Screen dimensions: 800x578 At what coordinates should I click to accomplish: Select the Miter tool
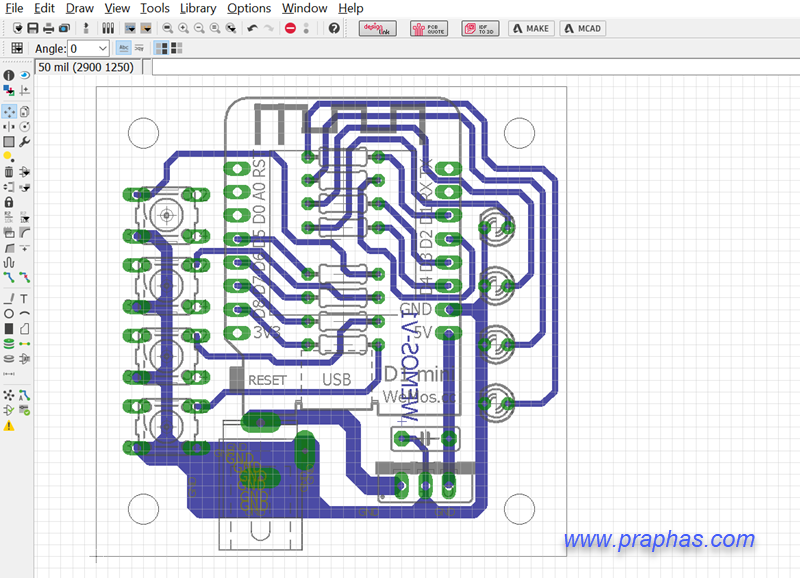coord(24,233)
